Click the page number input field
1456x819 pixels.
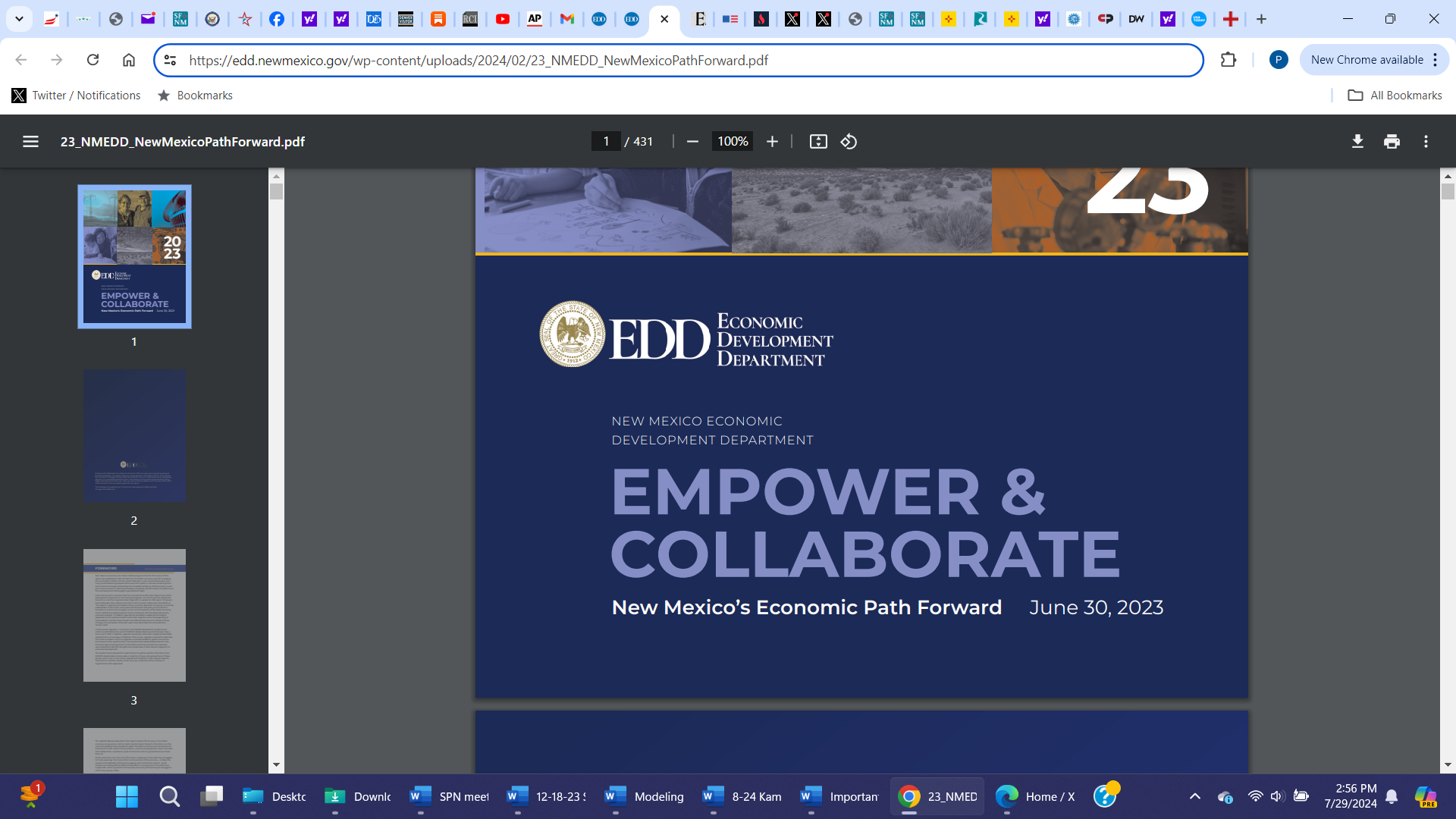(606, 142)
